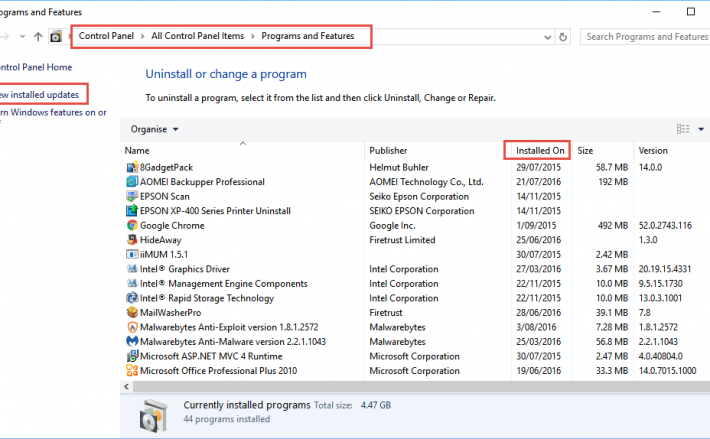Screen dimensions: 710x439
Task: Click the size value 492 MB
Action: 613,225
